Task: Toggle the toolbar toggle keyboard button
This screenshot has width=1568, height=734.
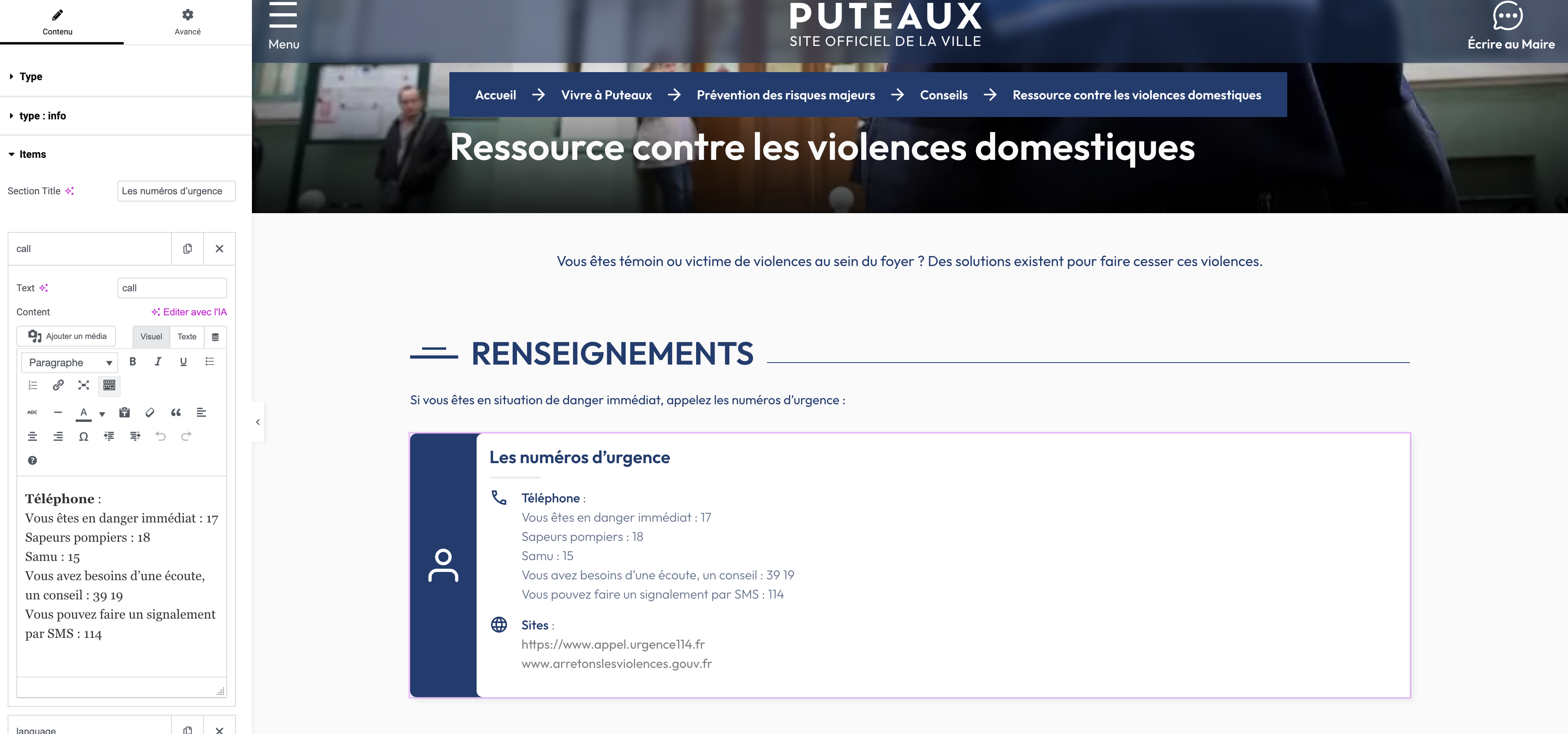Action: pyautogui.click(x=109, y=385)
